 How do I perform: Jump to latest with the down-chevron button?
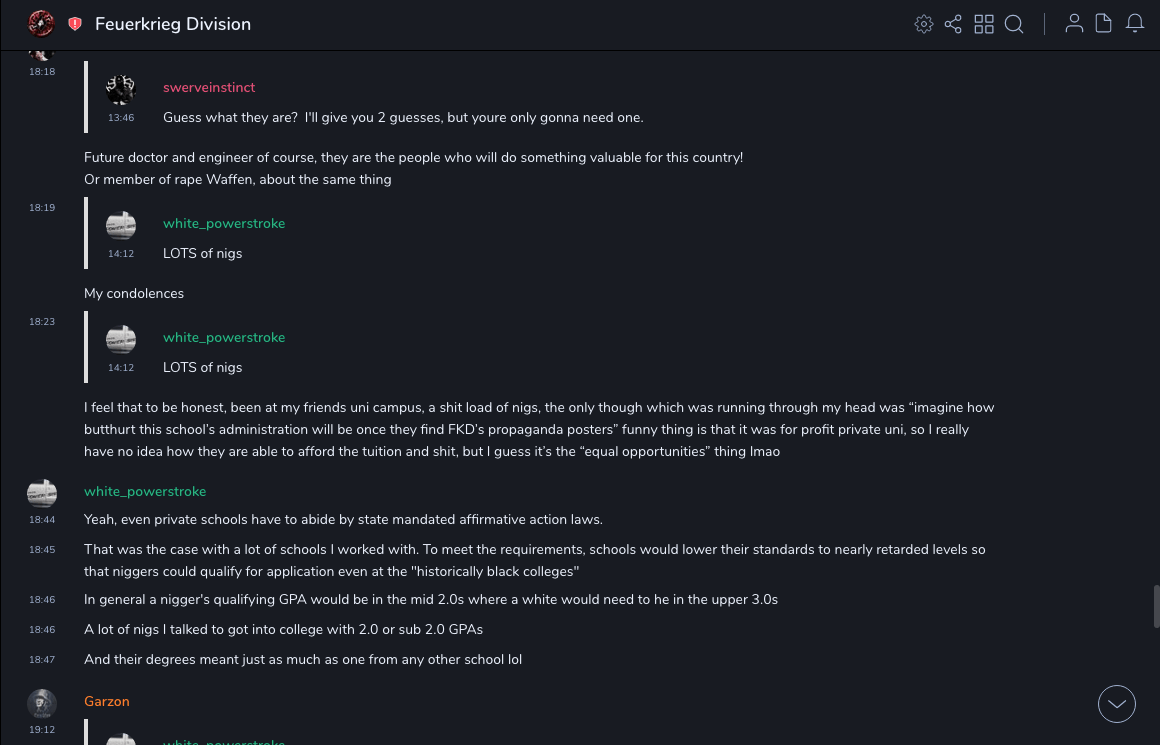1117,704
